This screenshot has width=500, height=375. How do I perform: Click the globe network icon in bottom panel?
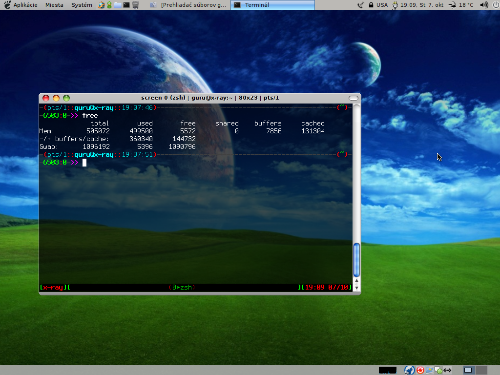(x=409, y=370)
